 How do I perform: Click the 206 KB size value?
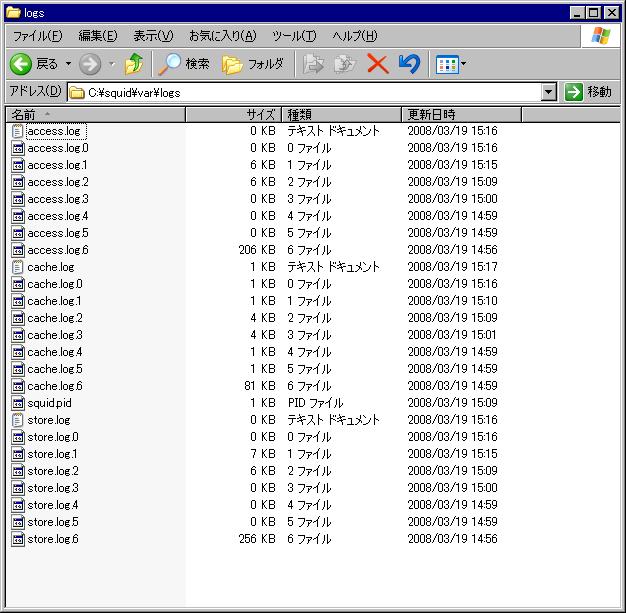pyautogui.click(x=257, y=250)
